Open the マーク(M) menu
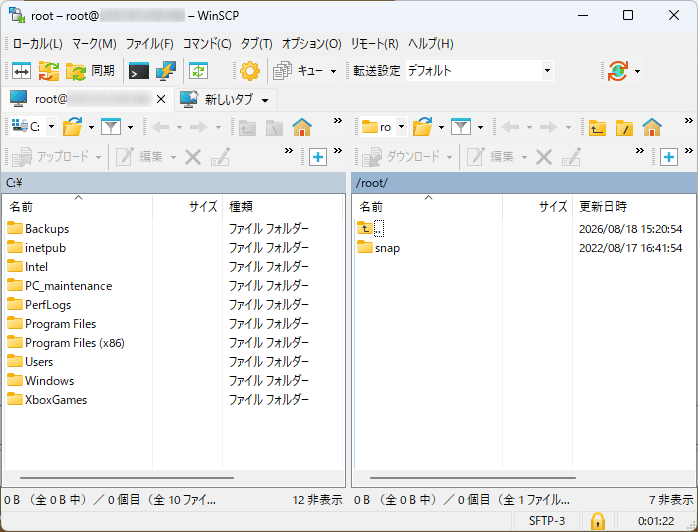 click(x=94, y=44)
